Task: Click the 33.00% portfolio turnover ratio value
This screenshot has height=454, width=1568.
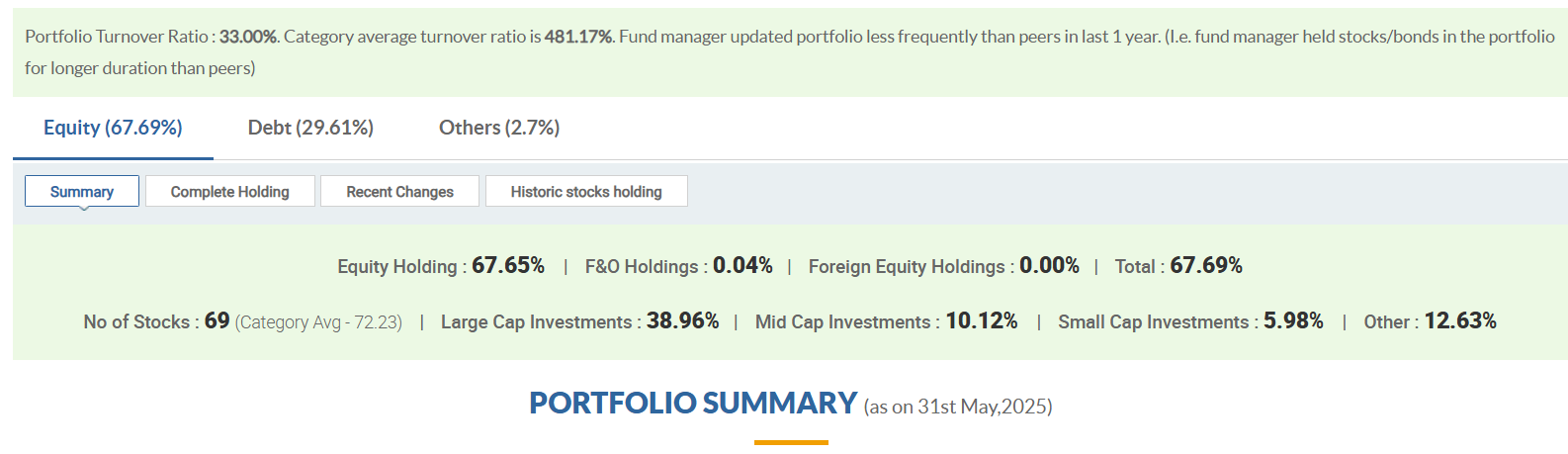Action: 247,37
